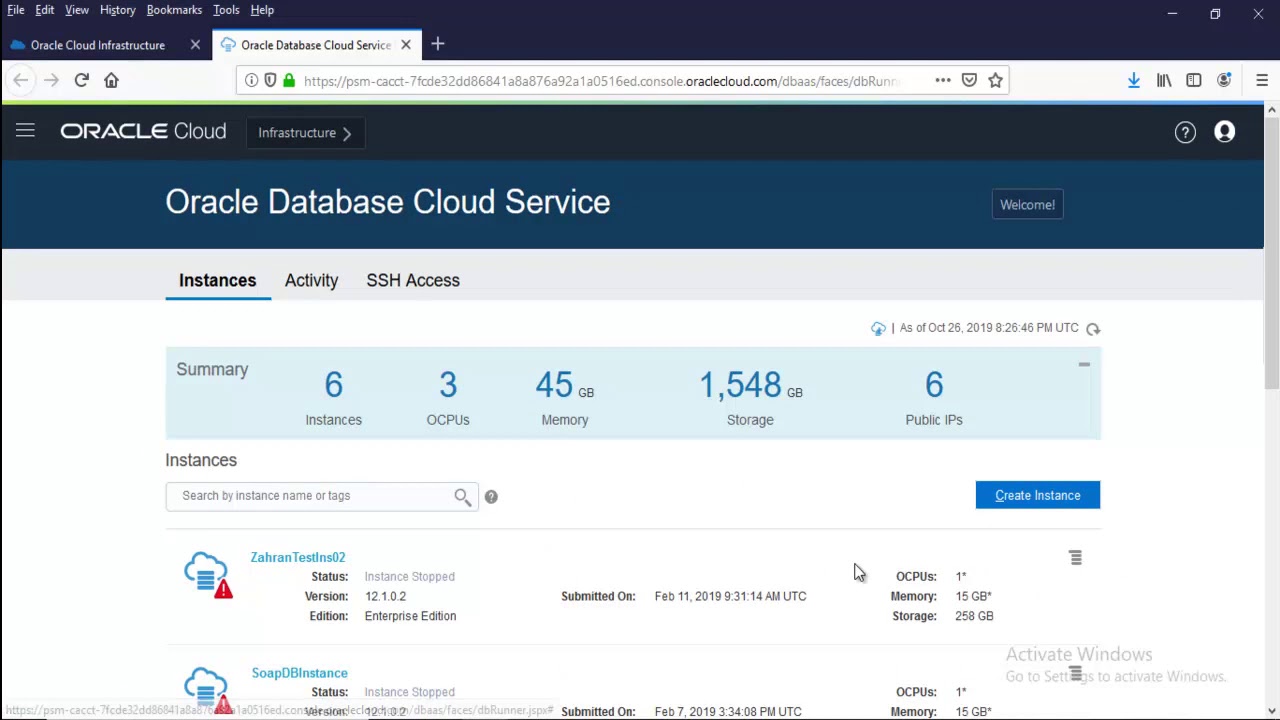View site security lock information
1280x720 pixels.
click(289, 80)
